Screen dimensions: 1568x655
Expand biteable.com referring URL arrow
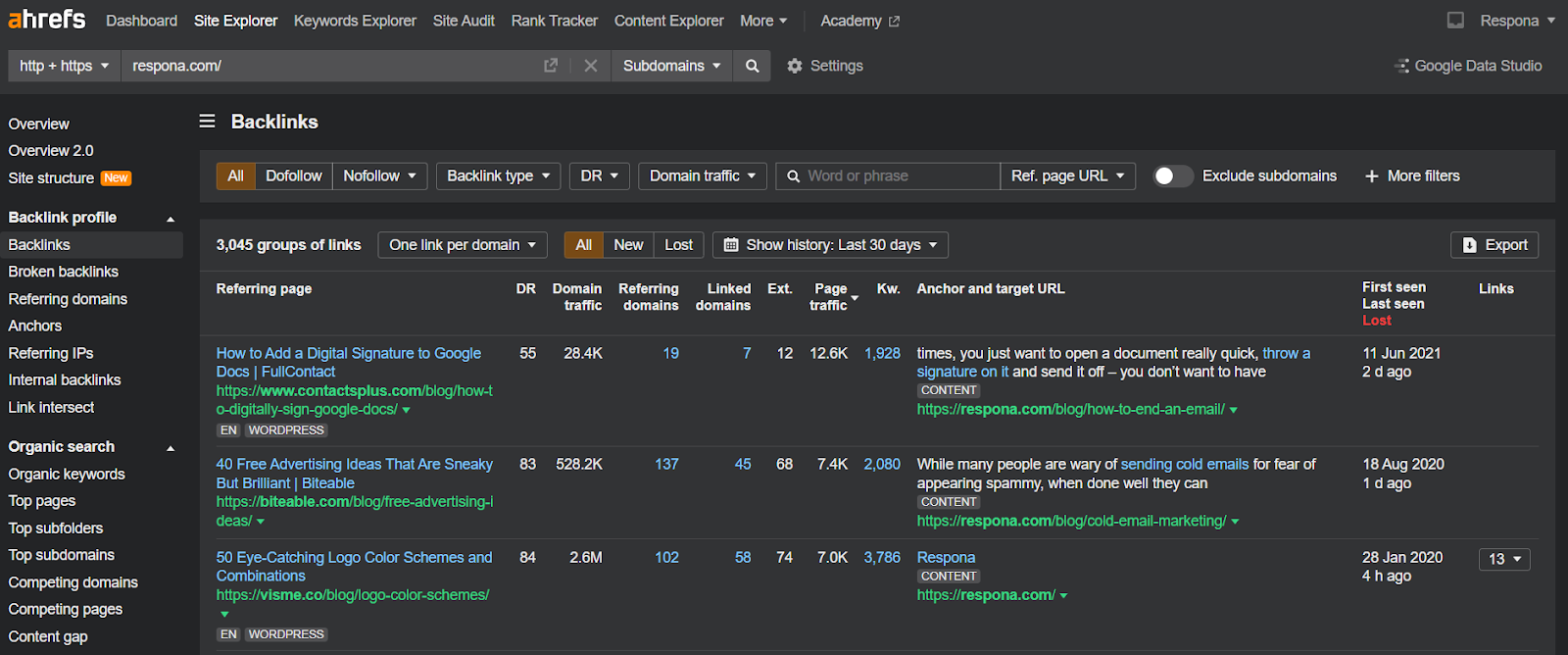pyautogui.click(x=260, y=522)
